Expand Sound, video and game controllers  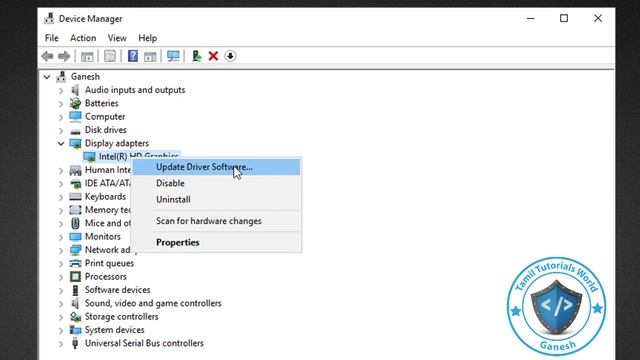pyautogui.click(x=61, y=304)
